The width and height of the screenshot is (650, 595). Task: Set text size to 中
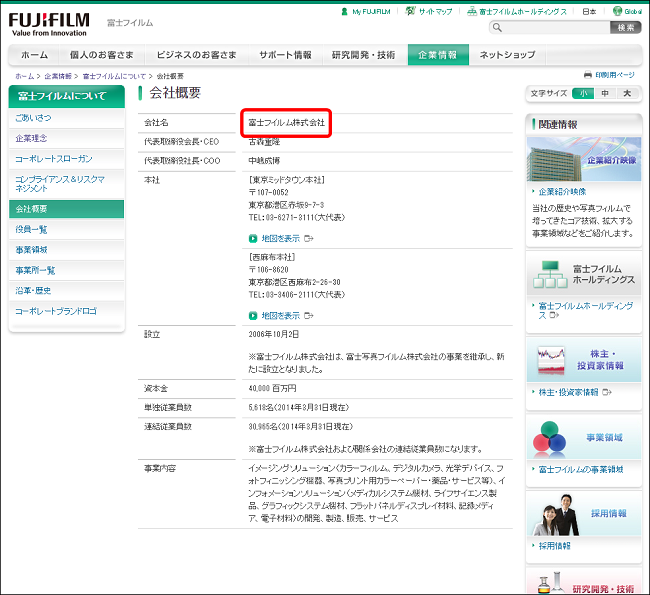[605, 93]
